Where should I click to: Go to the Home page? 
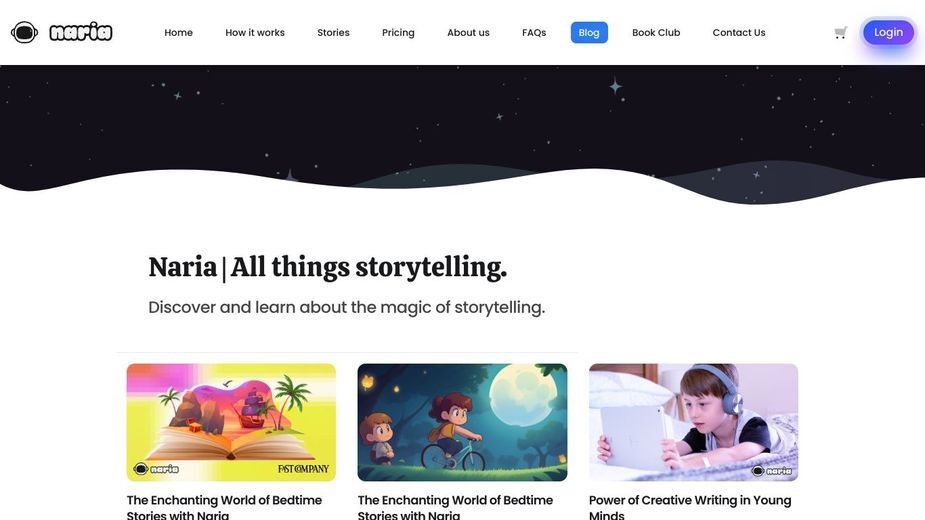[179, 32]
